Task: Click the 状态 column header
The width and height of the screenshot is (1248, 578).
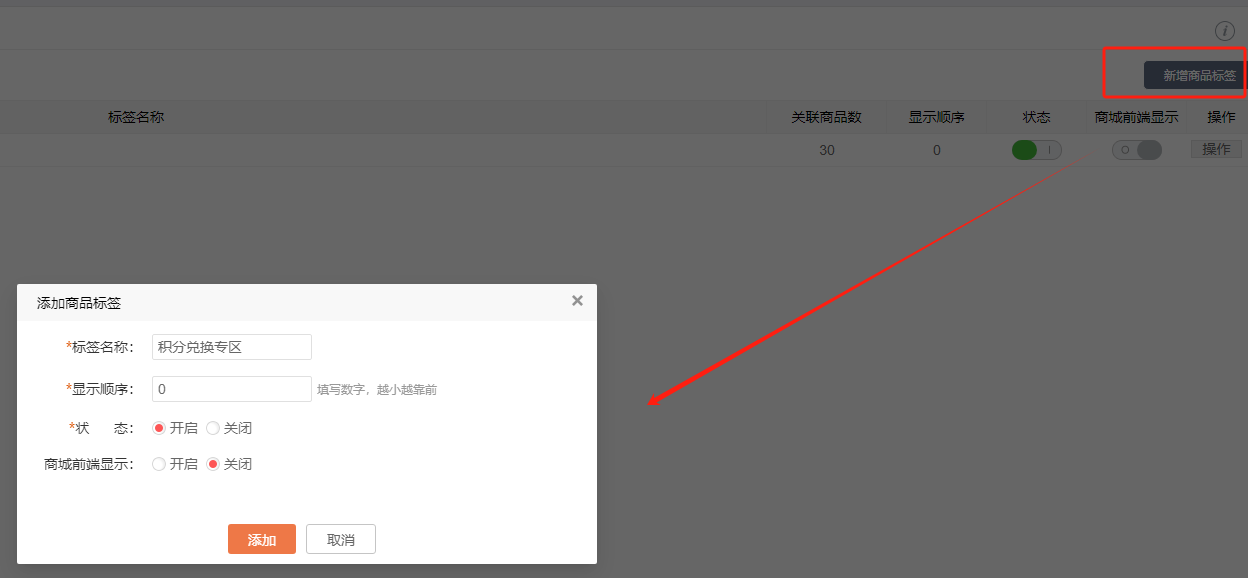Action: 1036,117
